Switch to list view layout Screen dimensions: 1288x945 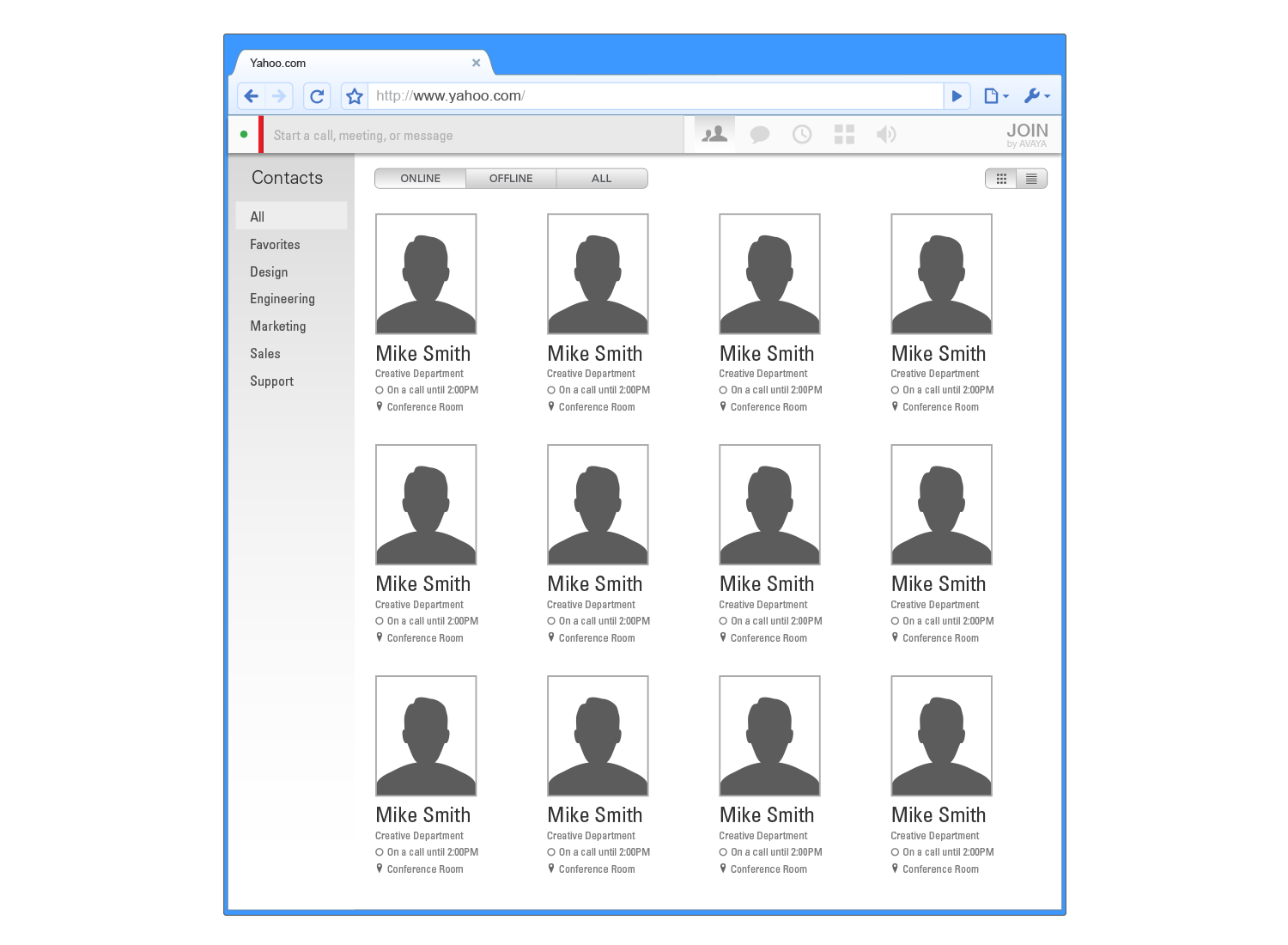pyautogui.click(x=1031, y=179)
